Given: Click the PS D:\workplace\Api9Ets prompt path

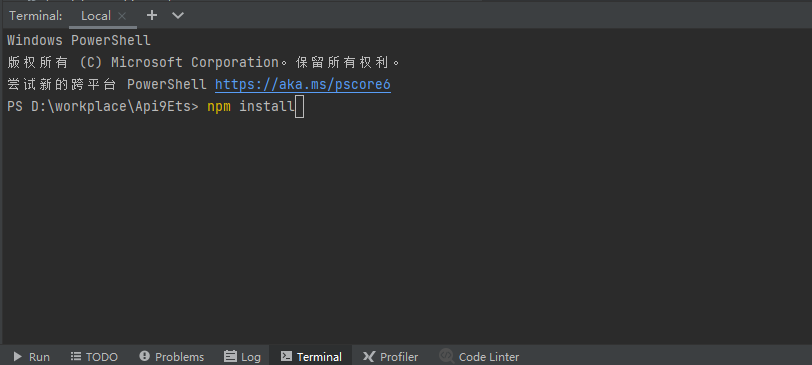Looking at the screenshot, I should 103,107.
